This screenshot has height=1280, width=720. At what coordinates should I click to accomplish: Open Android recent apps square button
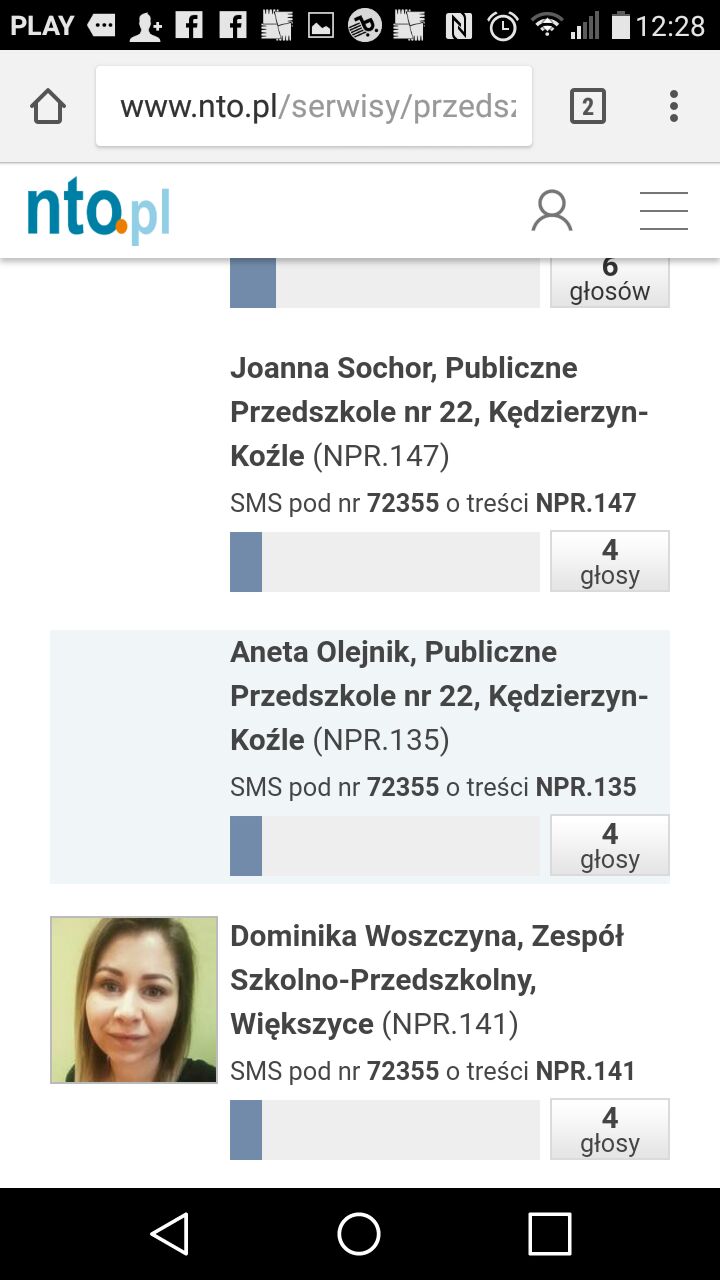click(549, 1233)
